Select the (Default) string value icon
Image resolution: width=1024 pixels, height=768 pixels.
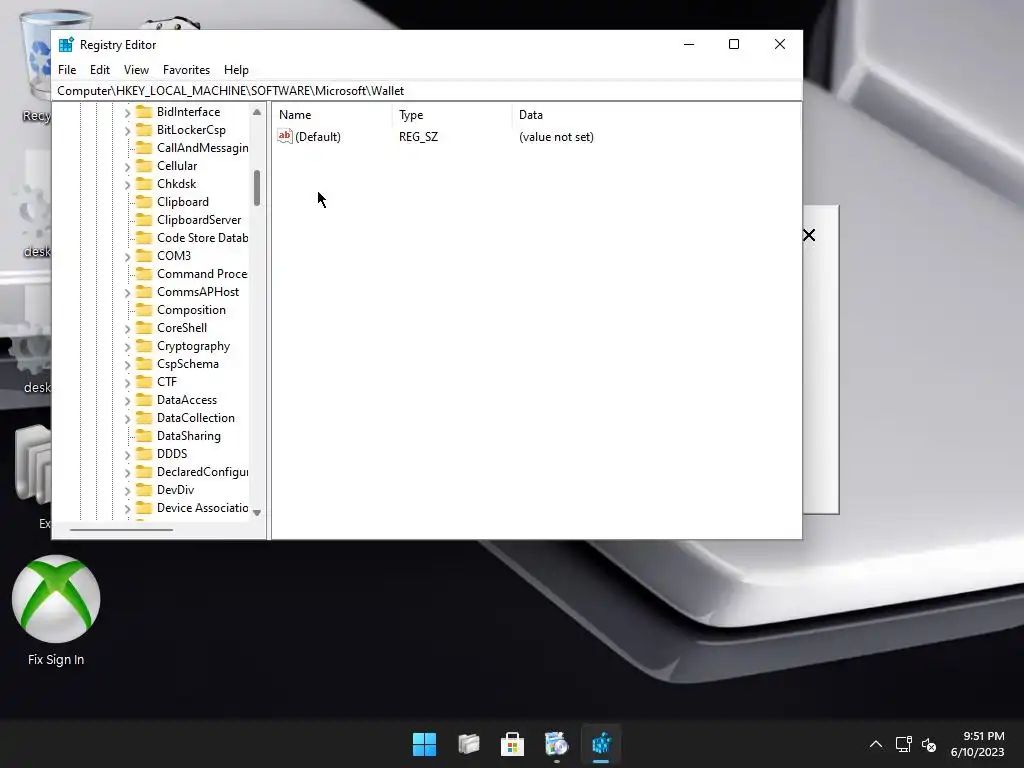point(285,136)
